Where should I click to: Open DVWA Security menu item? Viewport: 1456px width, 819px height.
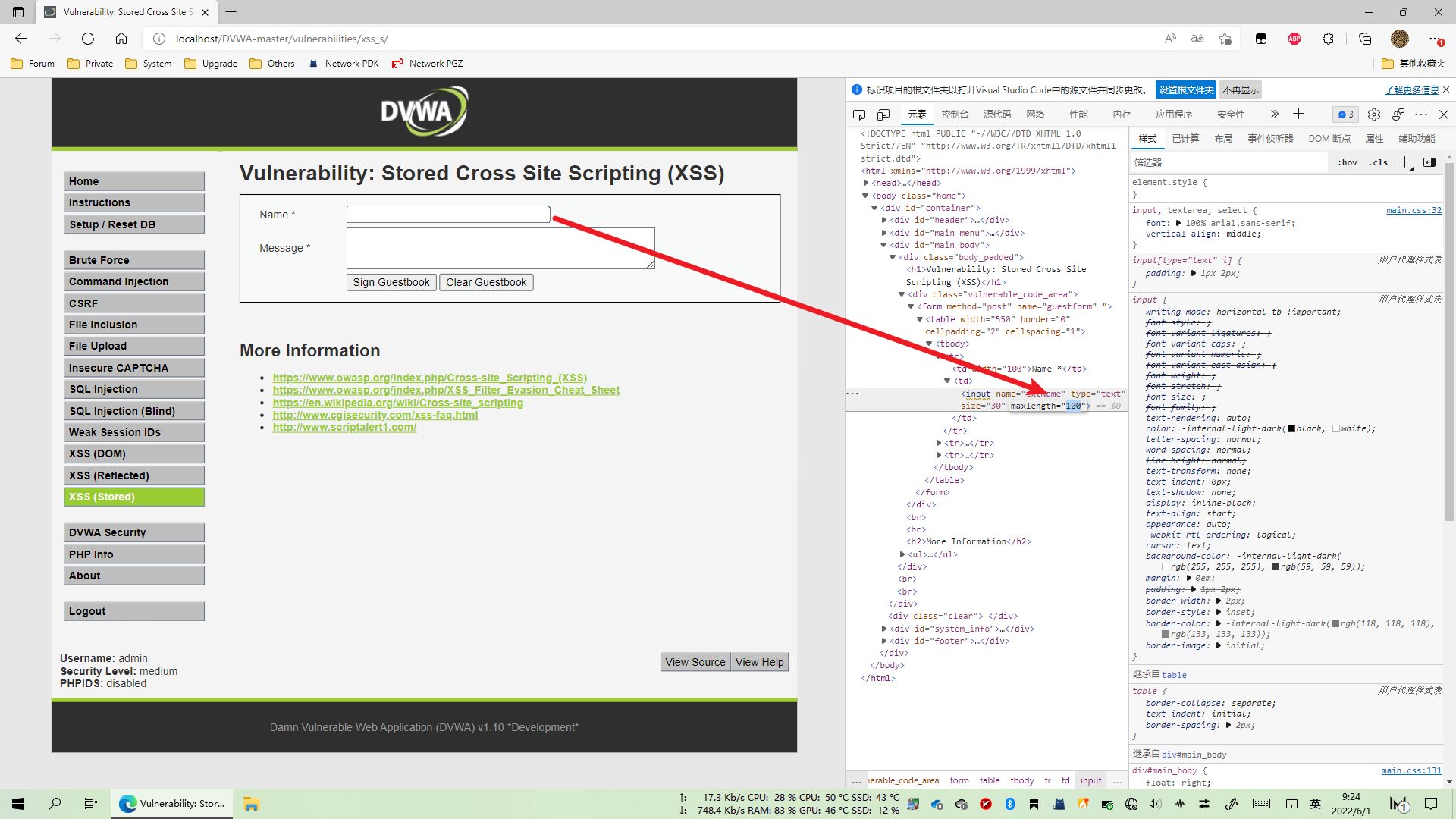pos(134,532)
